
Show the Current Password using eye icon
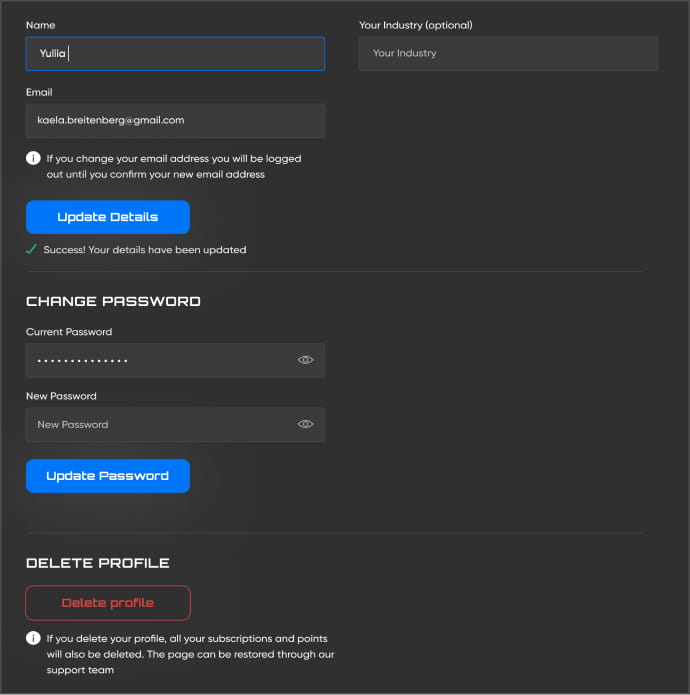[306, 360]
